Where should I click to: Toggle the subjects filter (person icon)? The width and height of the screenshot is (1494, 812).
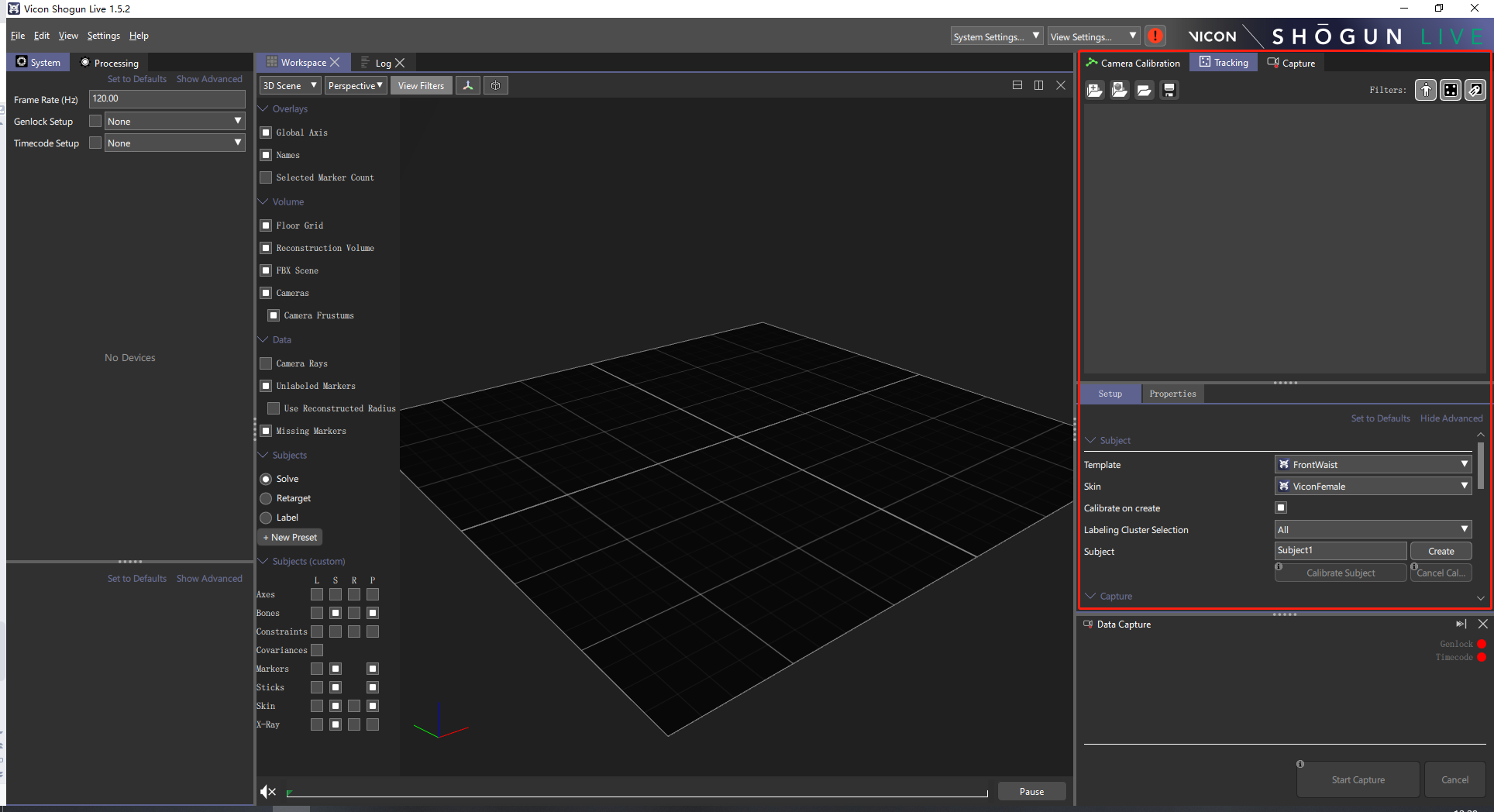click(1425, 91)
